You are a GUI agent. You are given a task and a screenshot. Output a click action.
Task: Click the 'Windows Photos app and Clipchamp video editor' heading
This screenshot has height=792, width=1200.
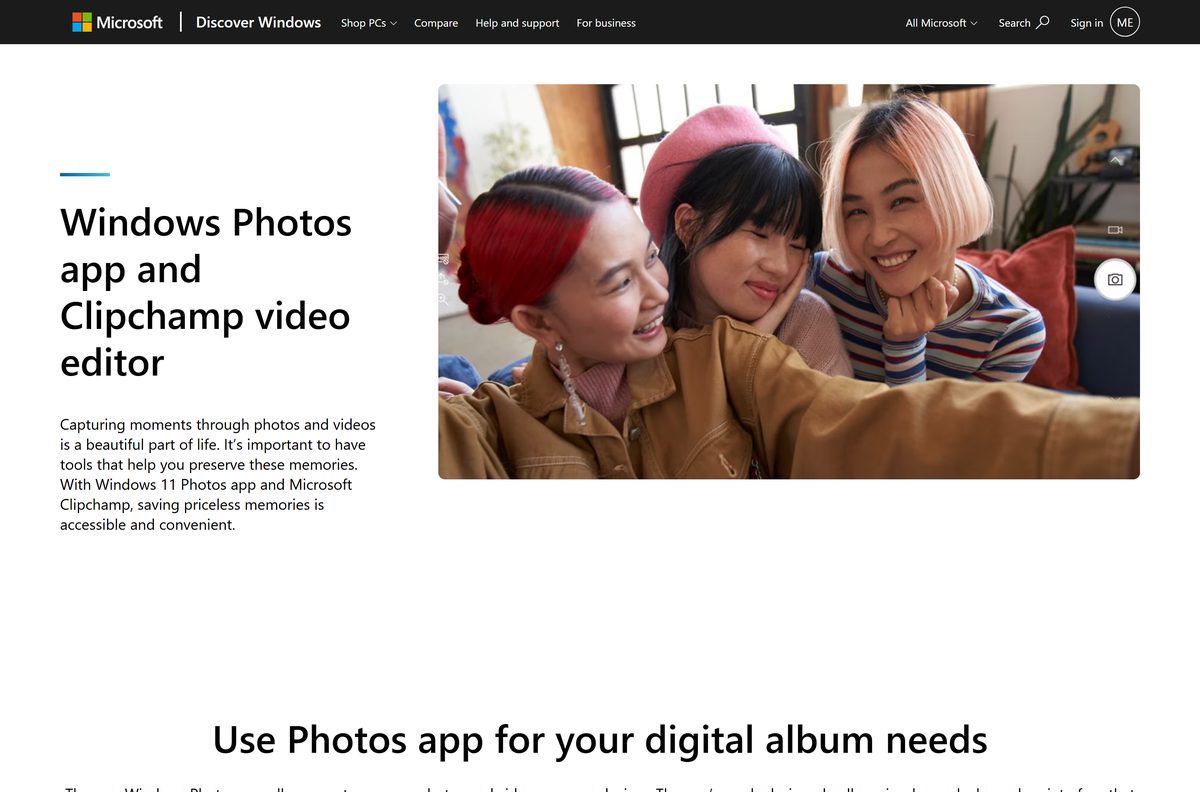pyautogui.click(x=206, y=291)
